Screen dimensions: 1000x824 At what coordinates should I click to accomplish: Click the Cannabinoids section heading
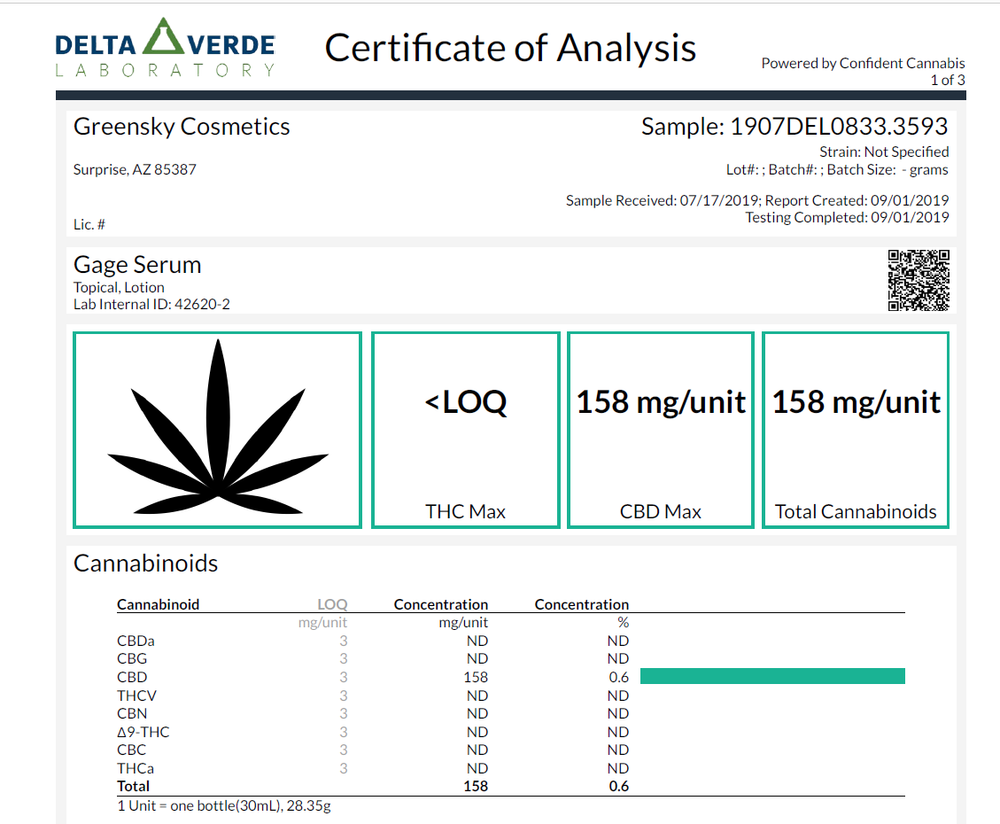click(x=145, y=563)
